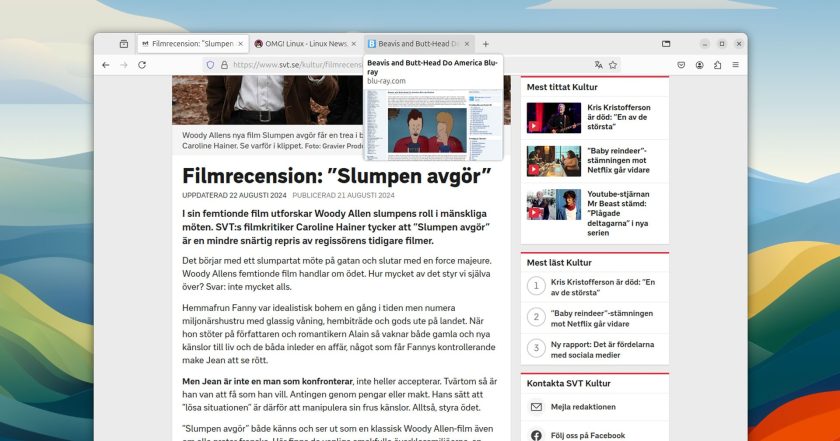Click the article headline "Slumpen avgör"

pyautogui.click(x=336, y=176)
